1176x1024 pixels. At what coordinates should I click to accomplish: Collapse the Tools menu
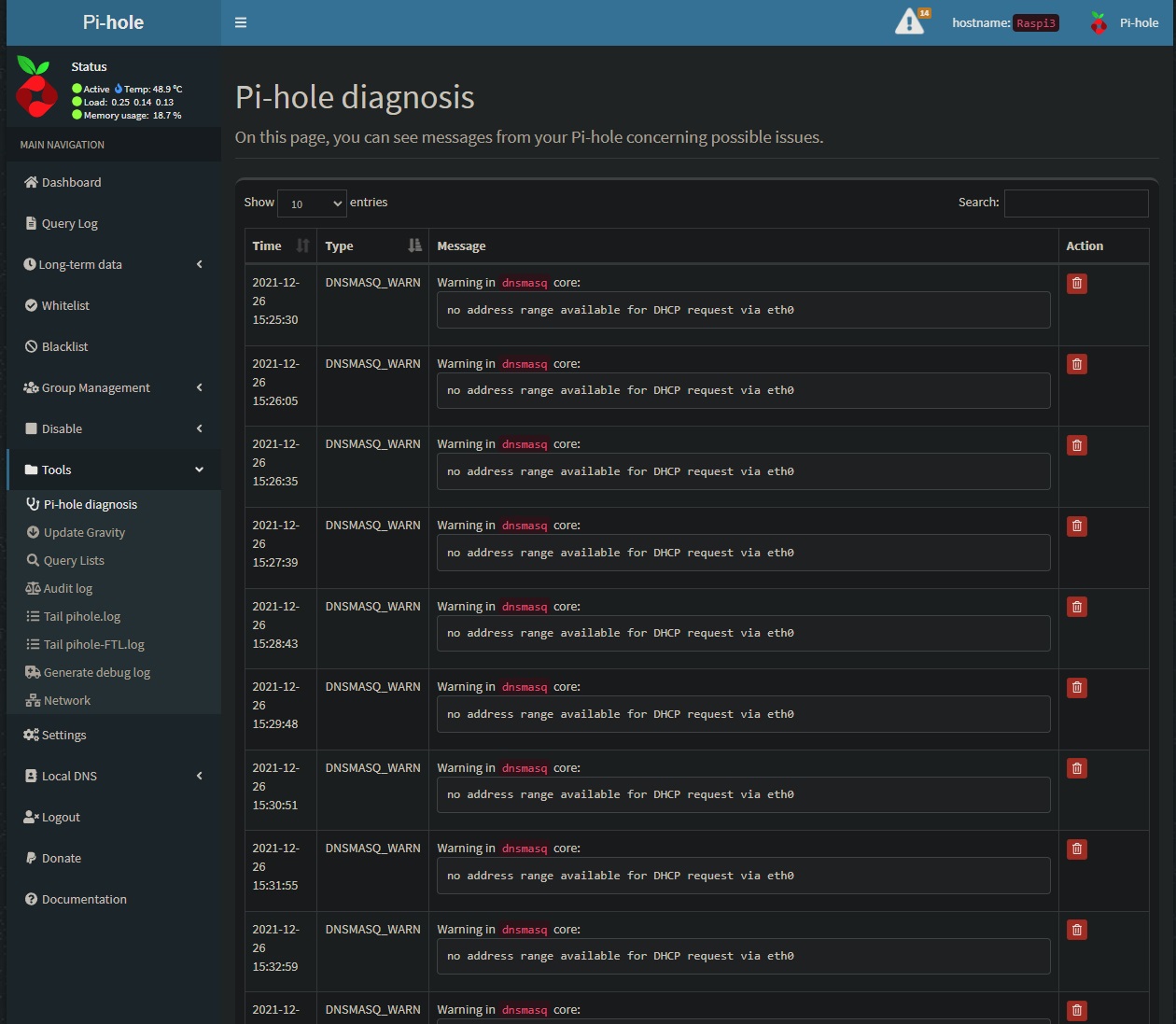[x=114, y=470]
